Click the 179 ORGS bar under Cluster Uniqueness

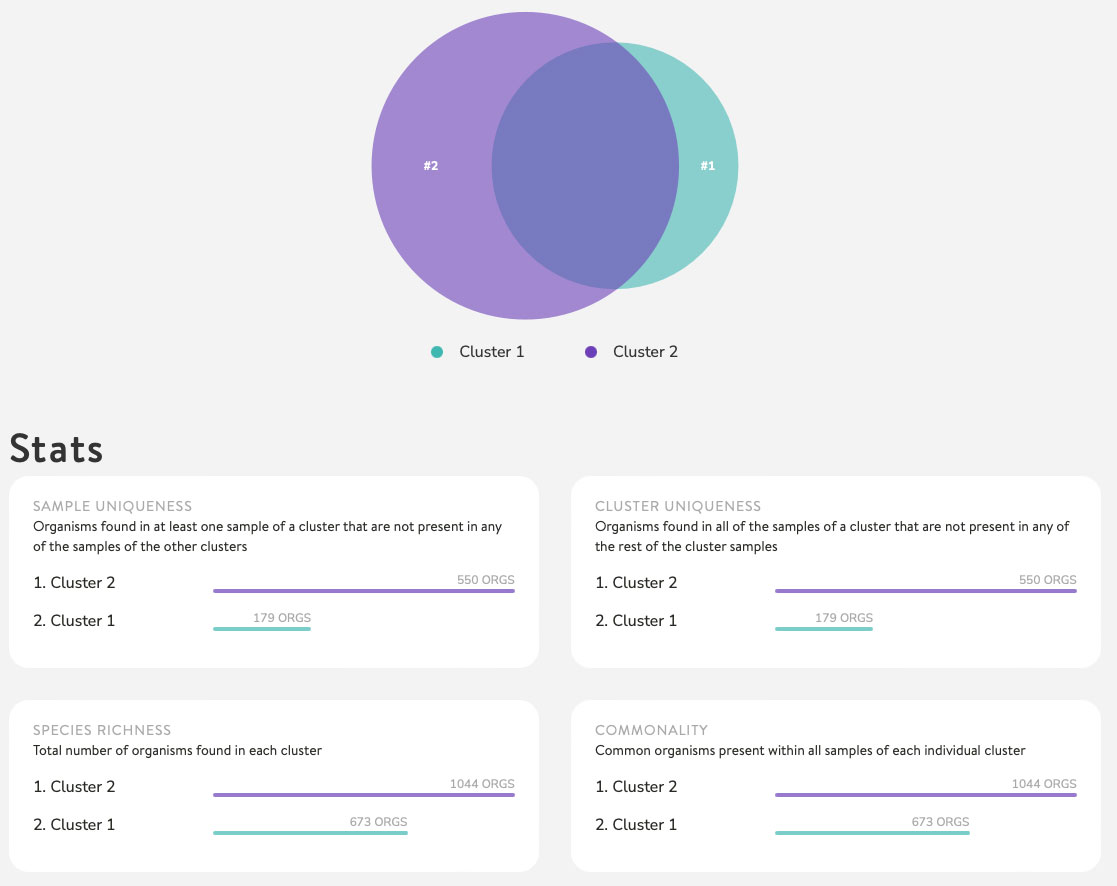tap(824, 629)
